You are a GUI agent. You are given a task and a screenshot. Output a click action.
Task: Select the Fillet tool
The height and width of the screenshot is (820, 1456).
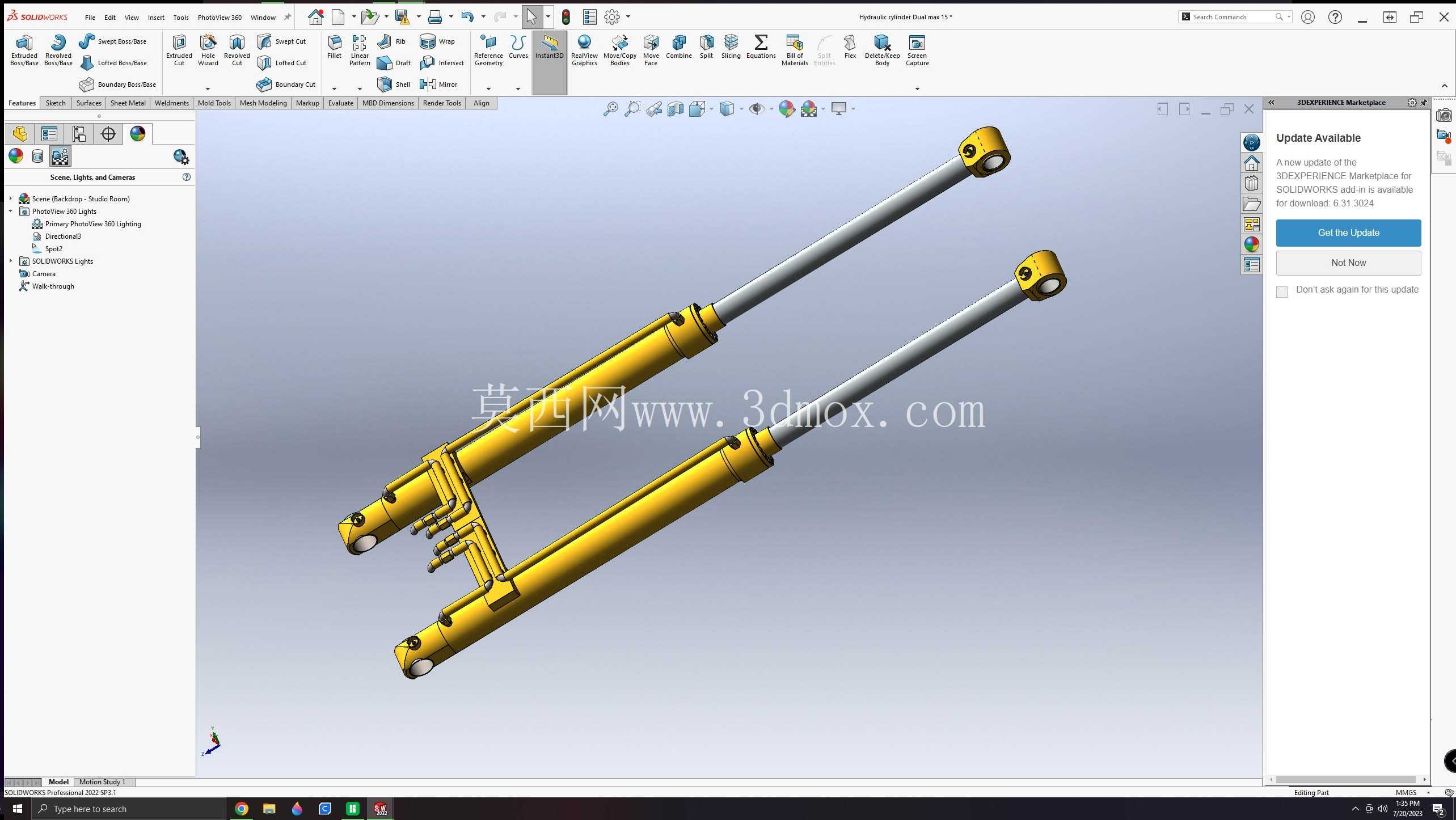point(334,47)
